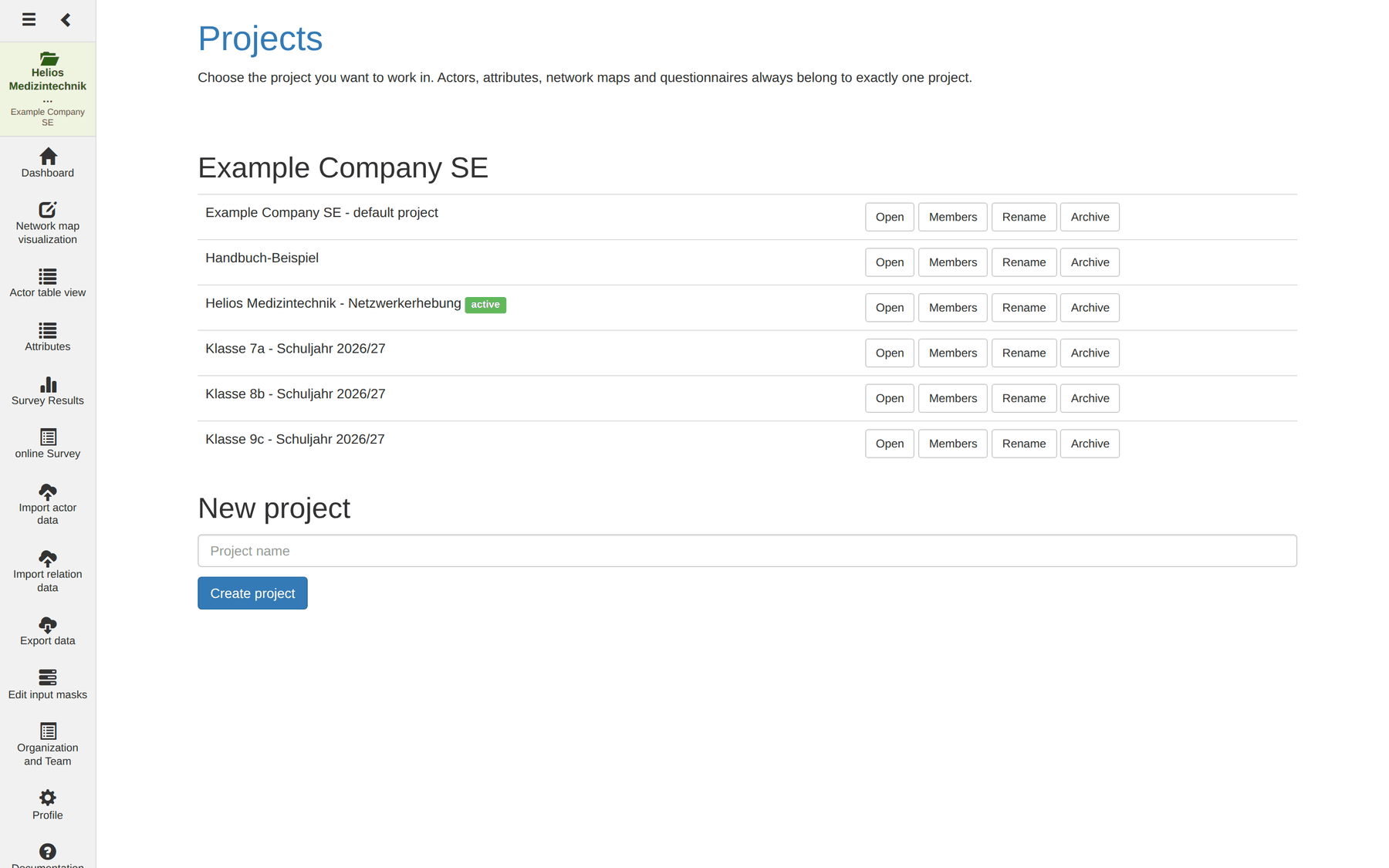This screenshot has height=868, width=1389.
Task: Archive Klasse 8b - Schuljahr 2026/27
Action: (x=1090, y=398)
